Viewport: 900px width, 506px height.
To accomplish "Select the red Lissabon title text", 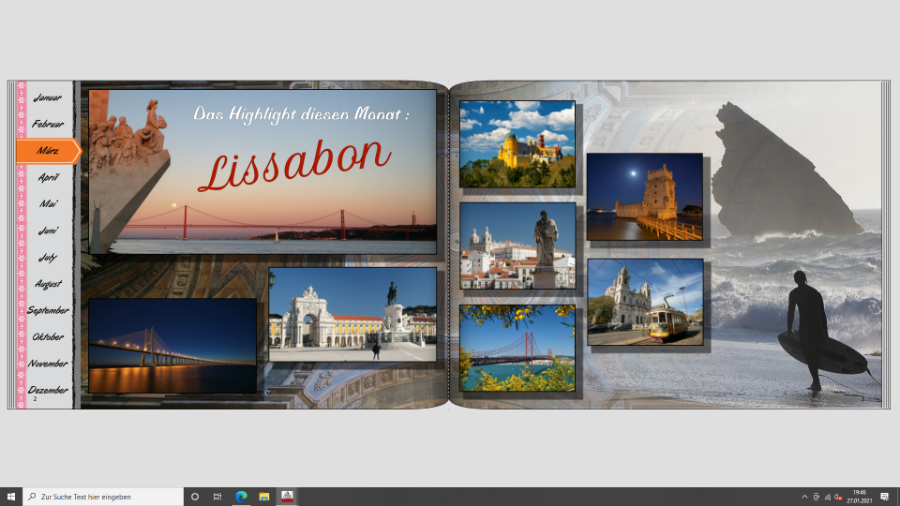I will click(x=293, y=162).
